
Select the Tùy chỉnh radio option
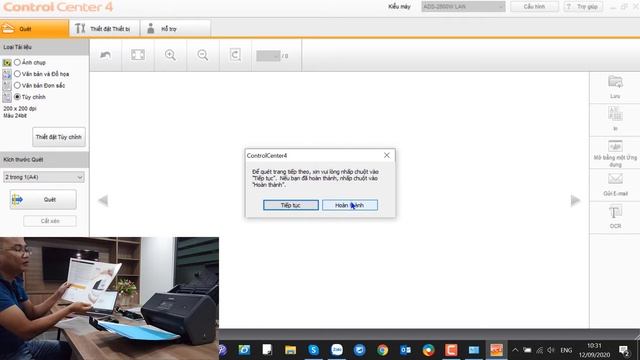coord(17,97)
